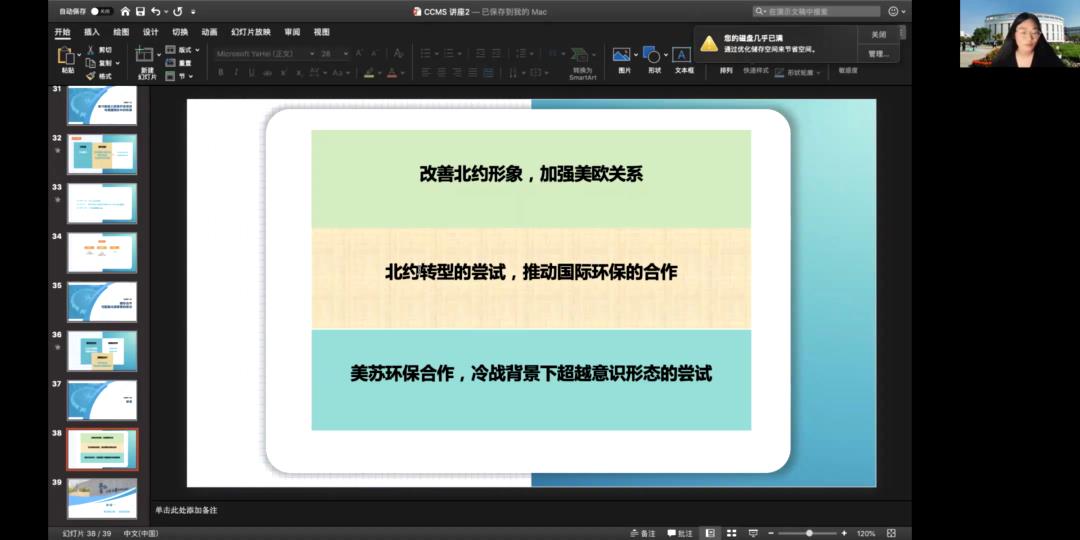Viewport: 1080px width, 540px height.
Task: Click the Home icon in the quick access toolbar
Action: [x=125, y=11]
